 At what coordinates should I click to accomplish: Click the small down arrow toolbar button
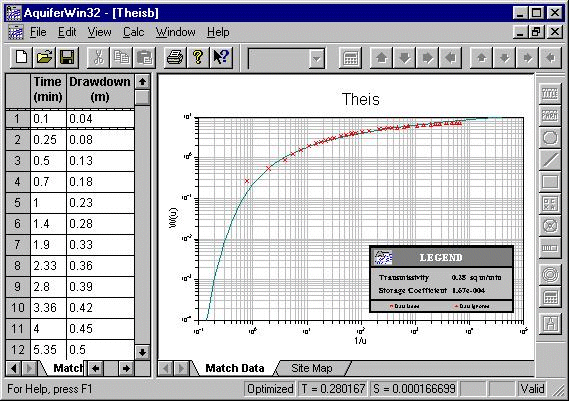click(x=504, y=57)
